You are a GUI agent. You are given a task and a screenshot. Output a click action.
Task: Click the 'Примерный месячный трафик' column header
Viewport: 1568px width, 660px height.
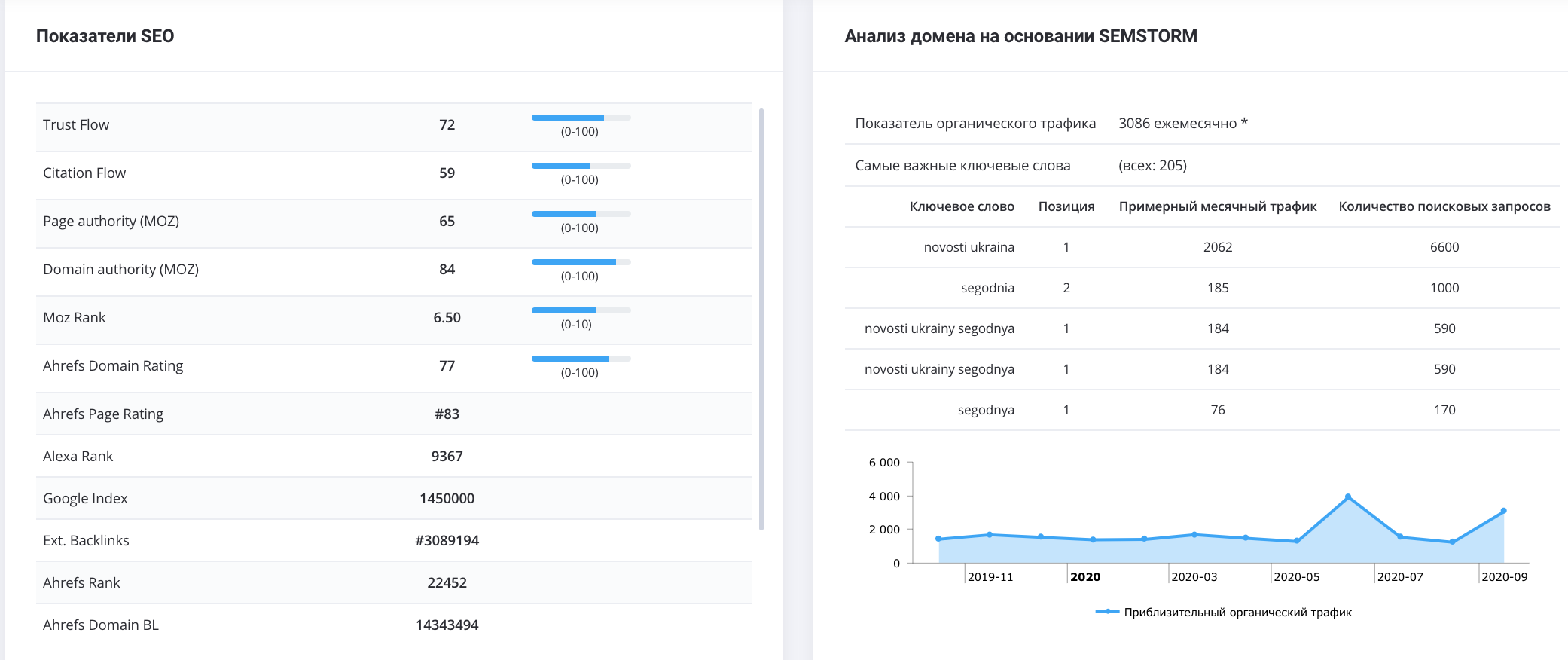pos(1218,206)
